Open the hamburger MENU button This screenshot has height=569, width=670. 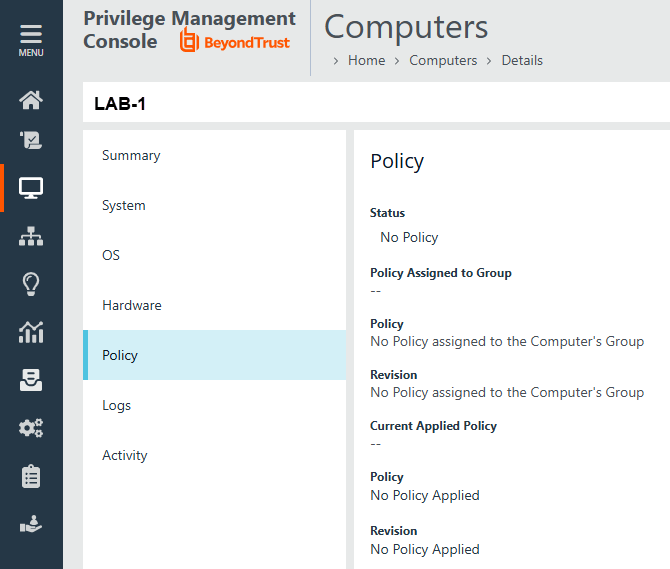[31, 41]
